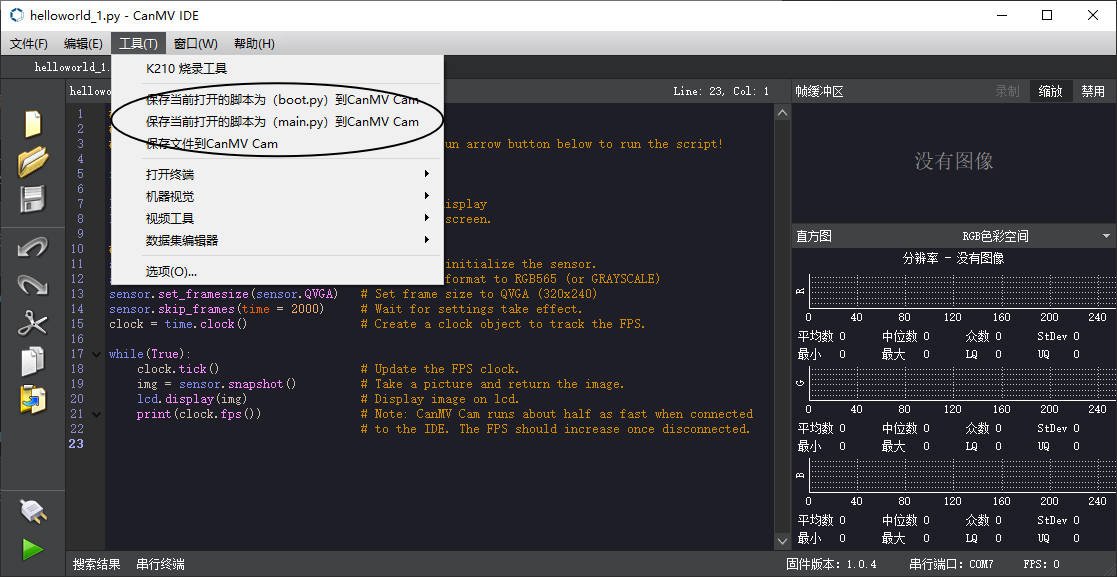This screenshot has width=1117, height=577.
Task: Click the editor scrollbar up arrow
Action: [781, 113]
